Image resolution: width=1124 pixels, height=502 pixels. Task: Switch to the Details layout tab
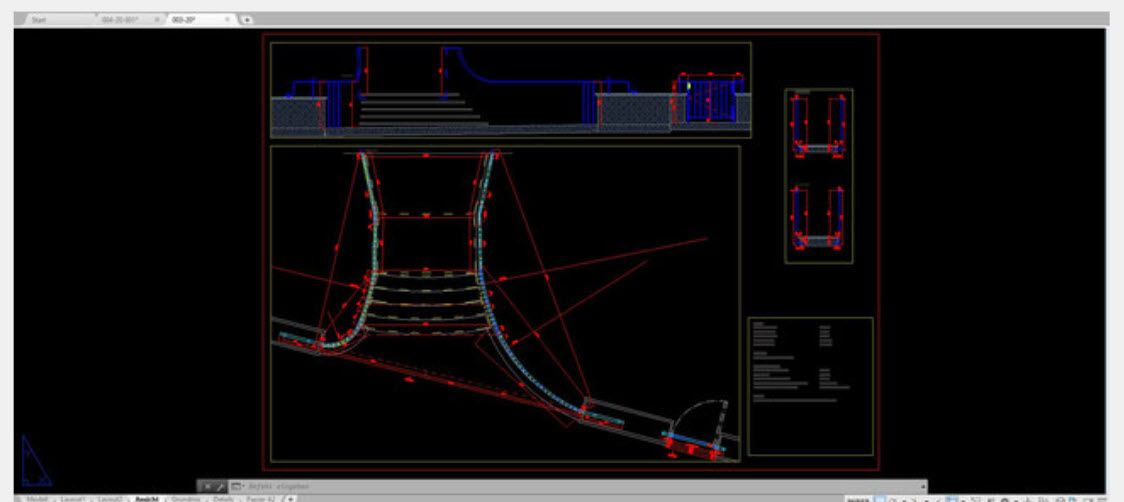click(x=224, y=498)
